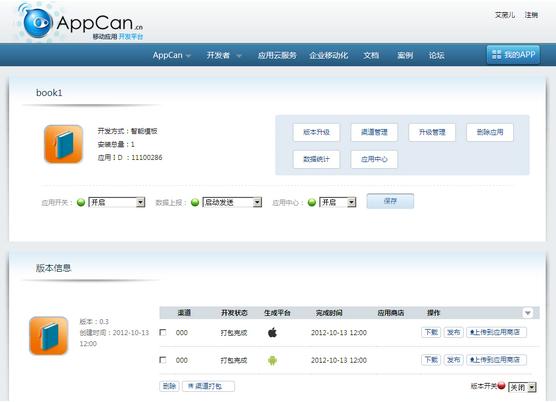Click red status light beside 版本开关
Viewport: 556px width, 402px height.
point(501,385)
